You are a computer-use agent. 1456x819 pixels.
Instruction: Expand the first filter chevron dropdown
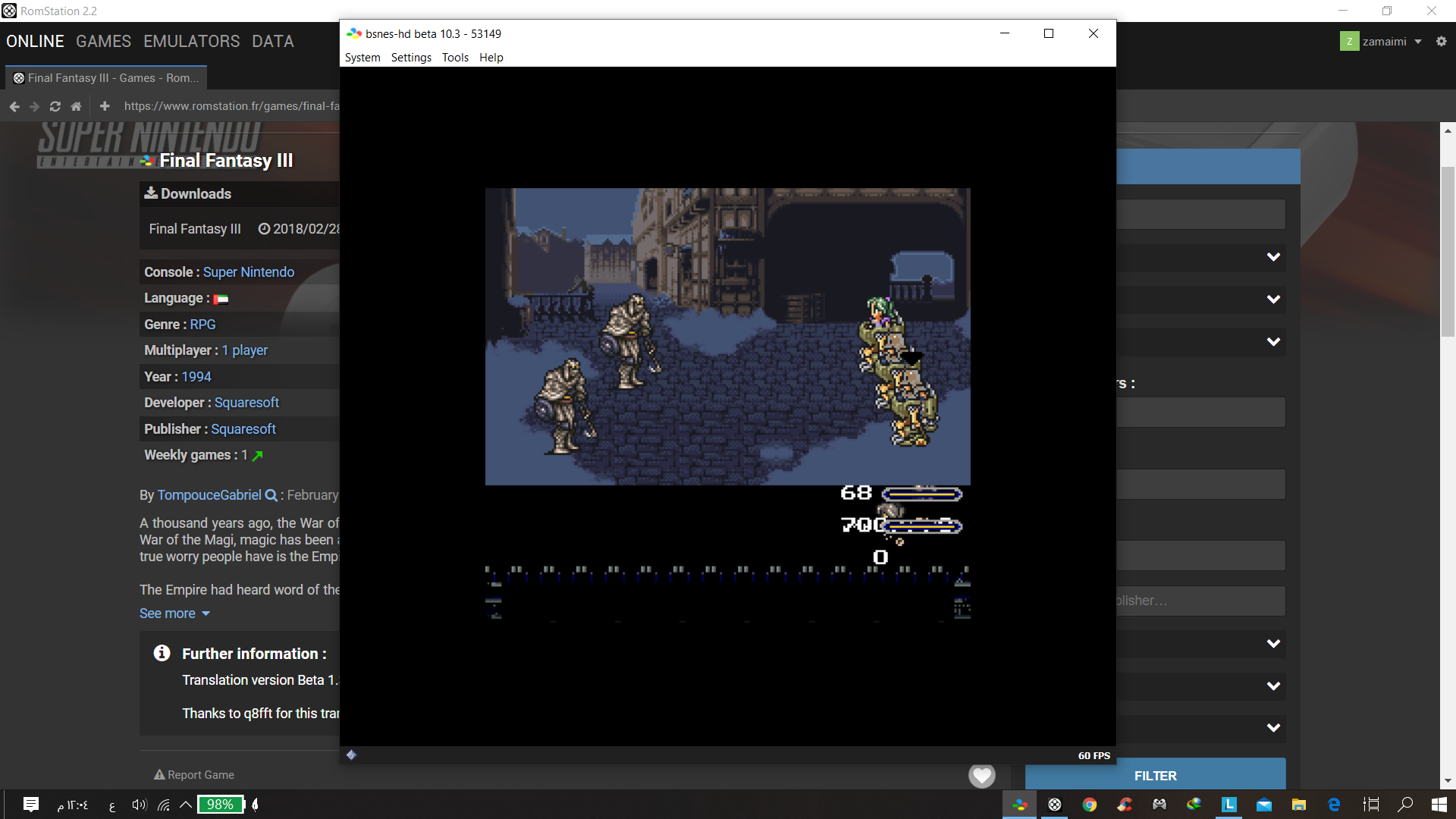point(1273,257)
